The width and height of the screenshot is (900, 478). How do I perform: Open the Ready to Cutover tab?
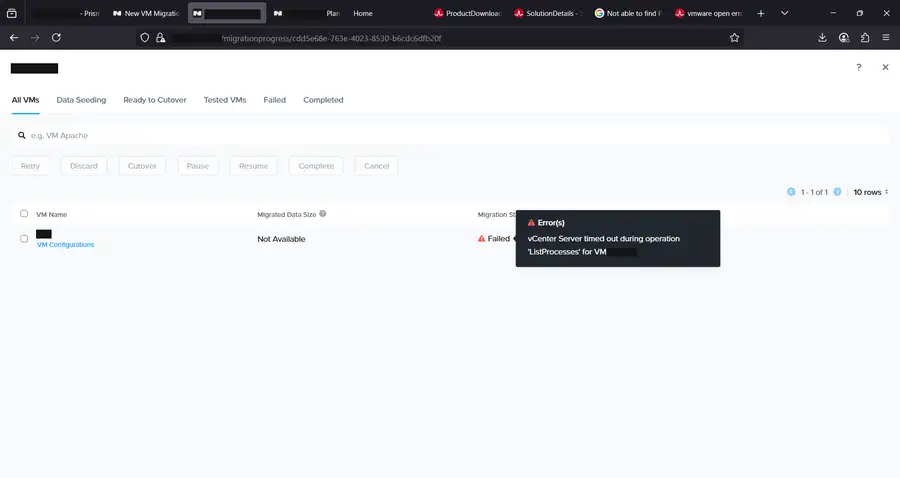click(155, 100)
